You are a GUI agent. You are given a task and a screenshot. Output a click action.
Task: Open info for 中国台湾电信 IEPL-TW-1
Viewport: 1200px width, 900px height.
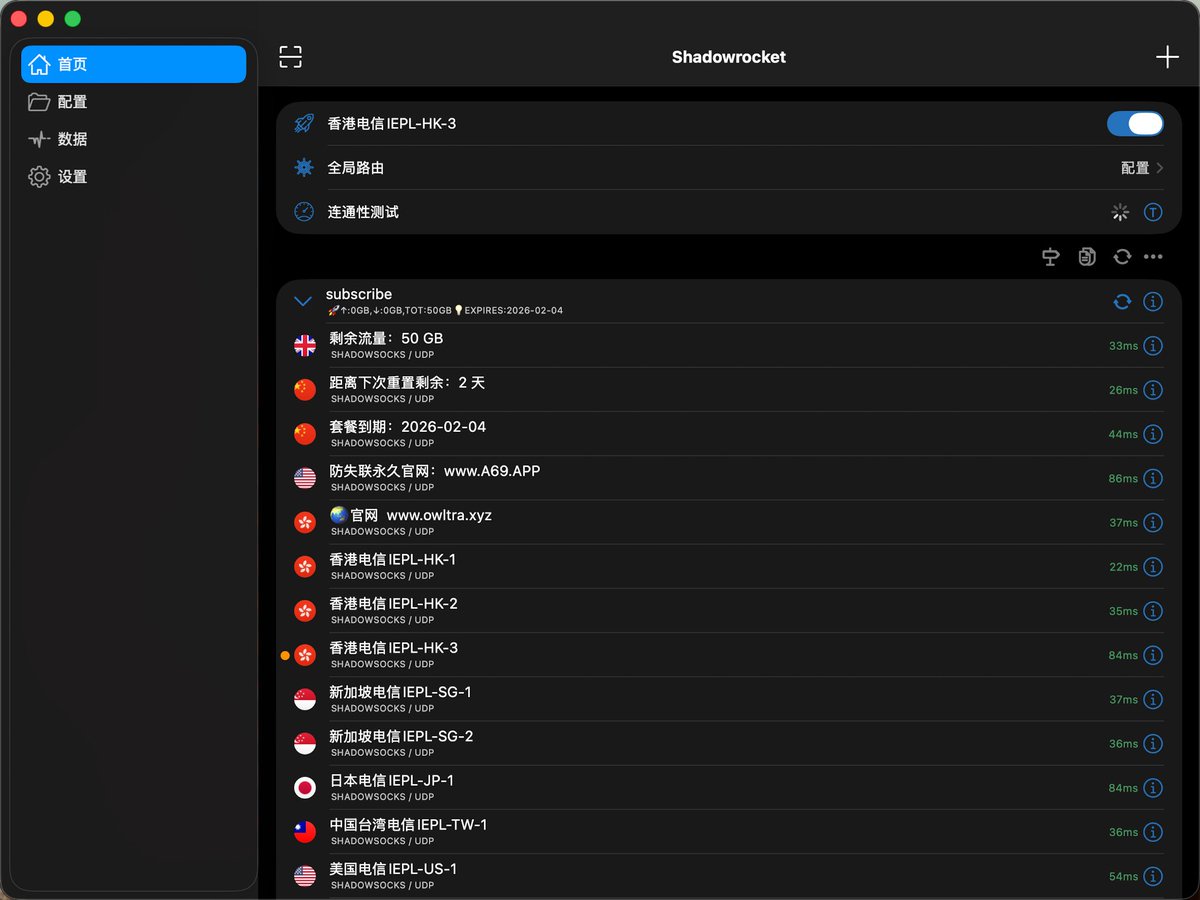1153,832
